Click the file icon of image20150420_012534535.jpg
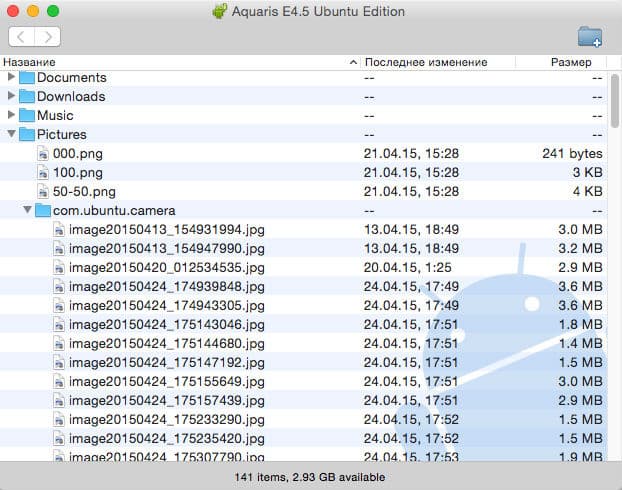Screen dimensions: 622x490 (x=59, y=267)
